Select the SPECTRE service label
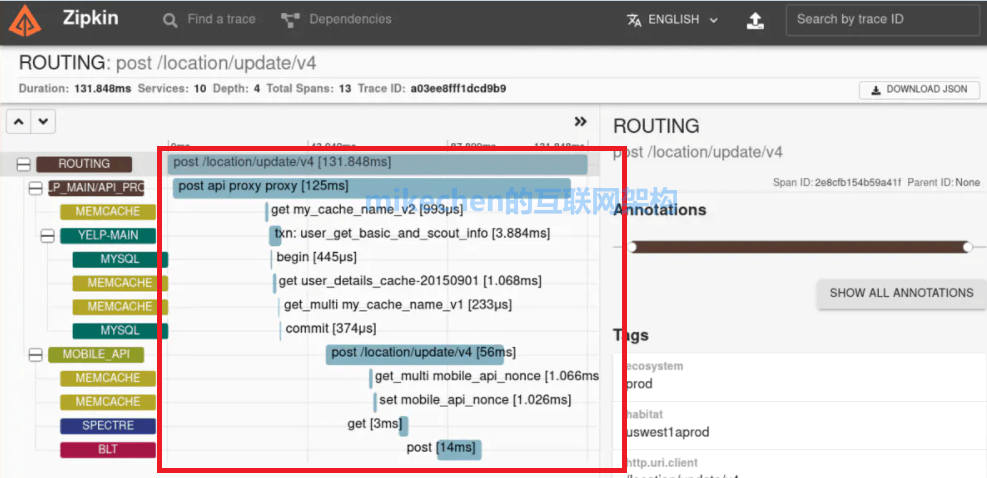The height and width of the screenshot is (478, 987). point(108,426)
